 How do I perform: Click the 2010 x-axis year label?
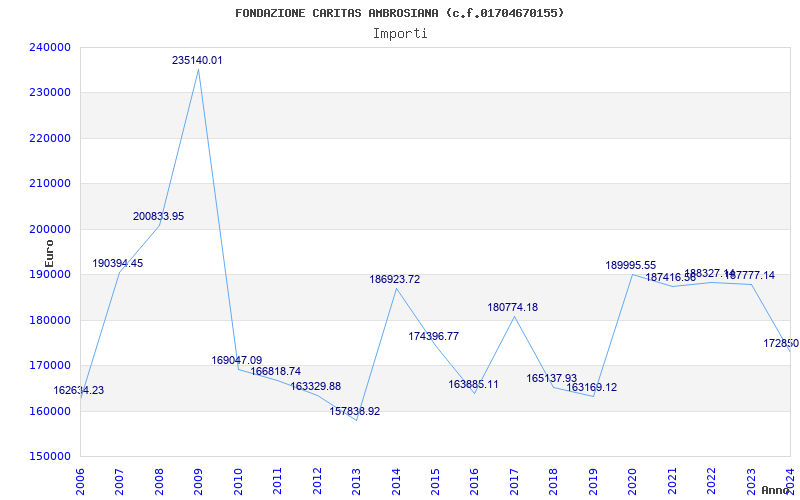tap(238, 481)
